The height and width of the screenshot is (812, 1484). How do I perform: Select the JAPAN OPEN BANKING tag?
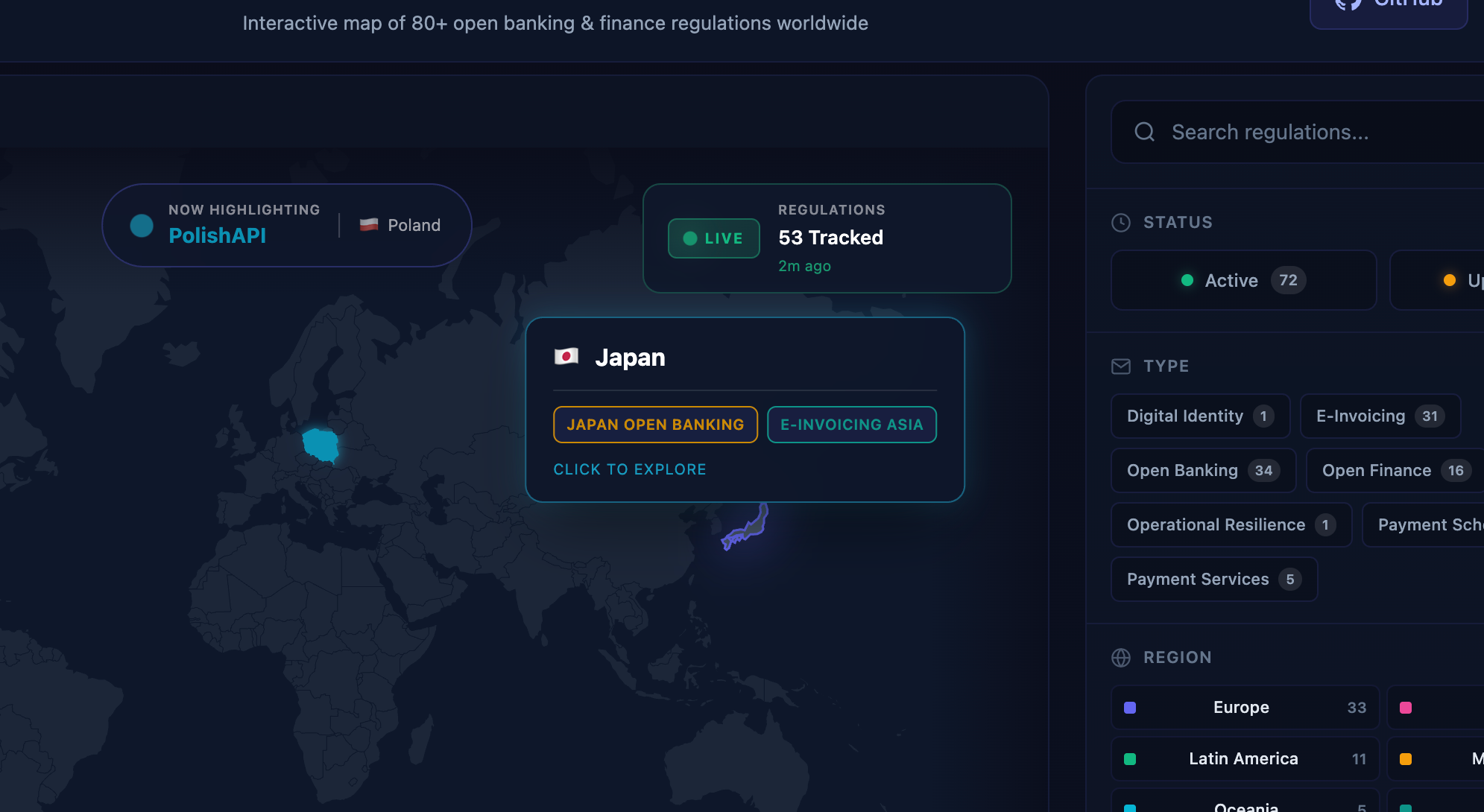[x=655, y=425]
